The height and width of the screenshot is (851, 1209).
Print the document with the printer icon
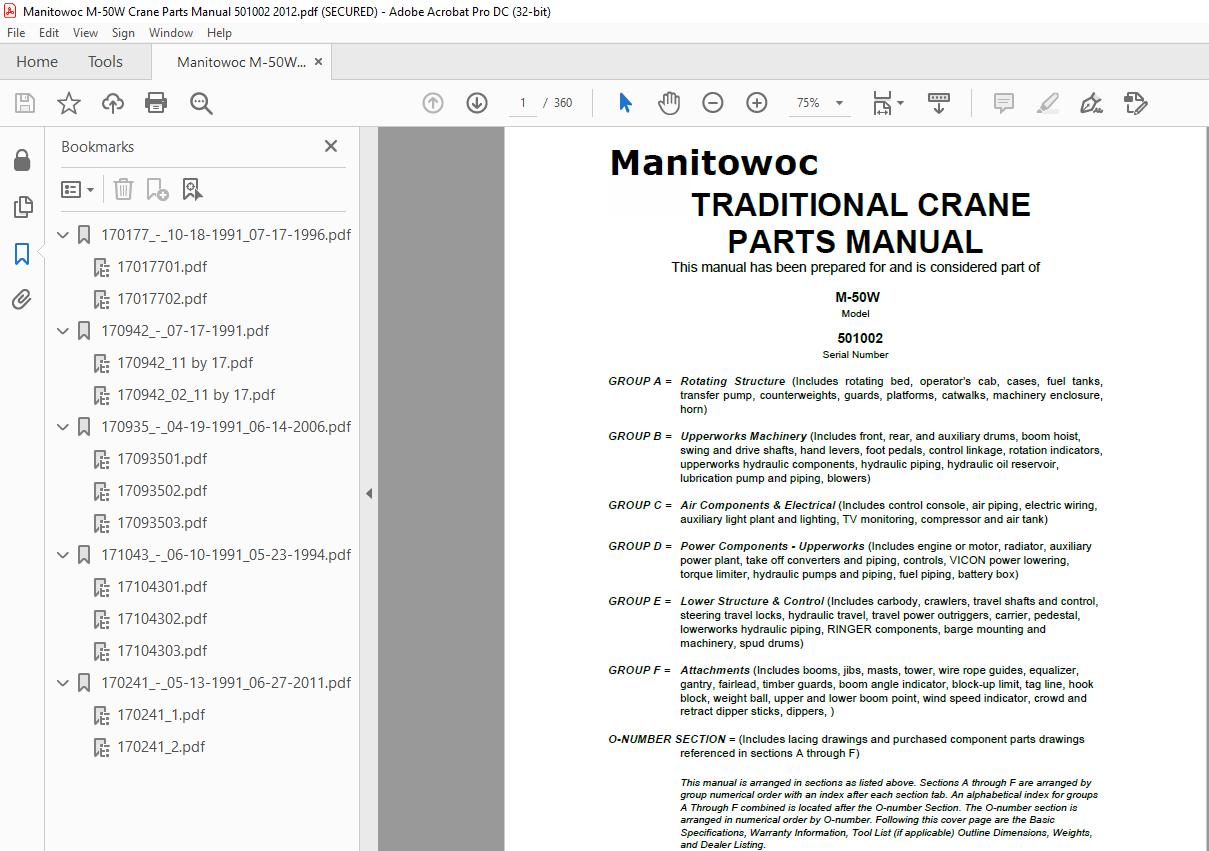[x=156, y=103]
